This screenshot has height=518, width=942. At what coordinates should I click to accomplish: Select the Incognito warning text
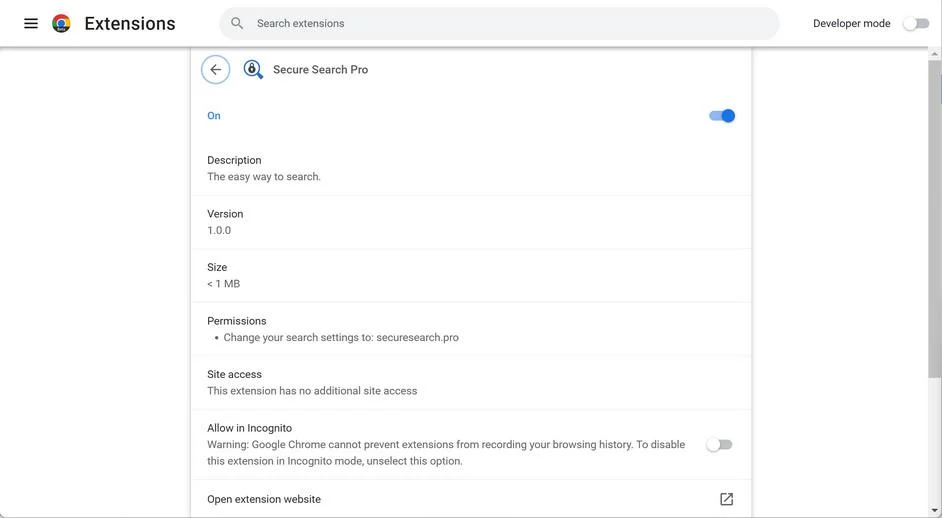[446, 453]
